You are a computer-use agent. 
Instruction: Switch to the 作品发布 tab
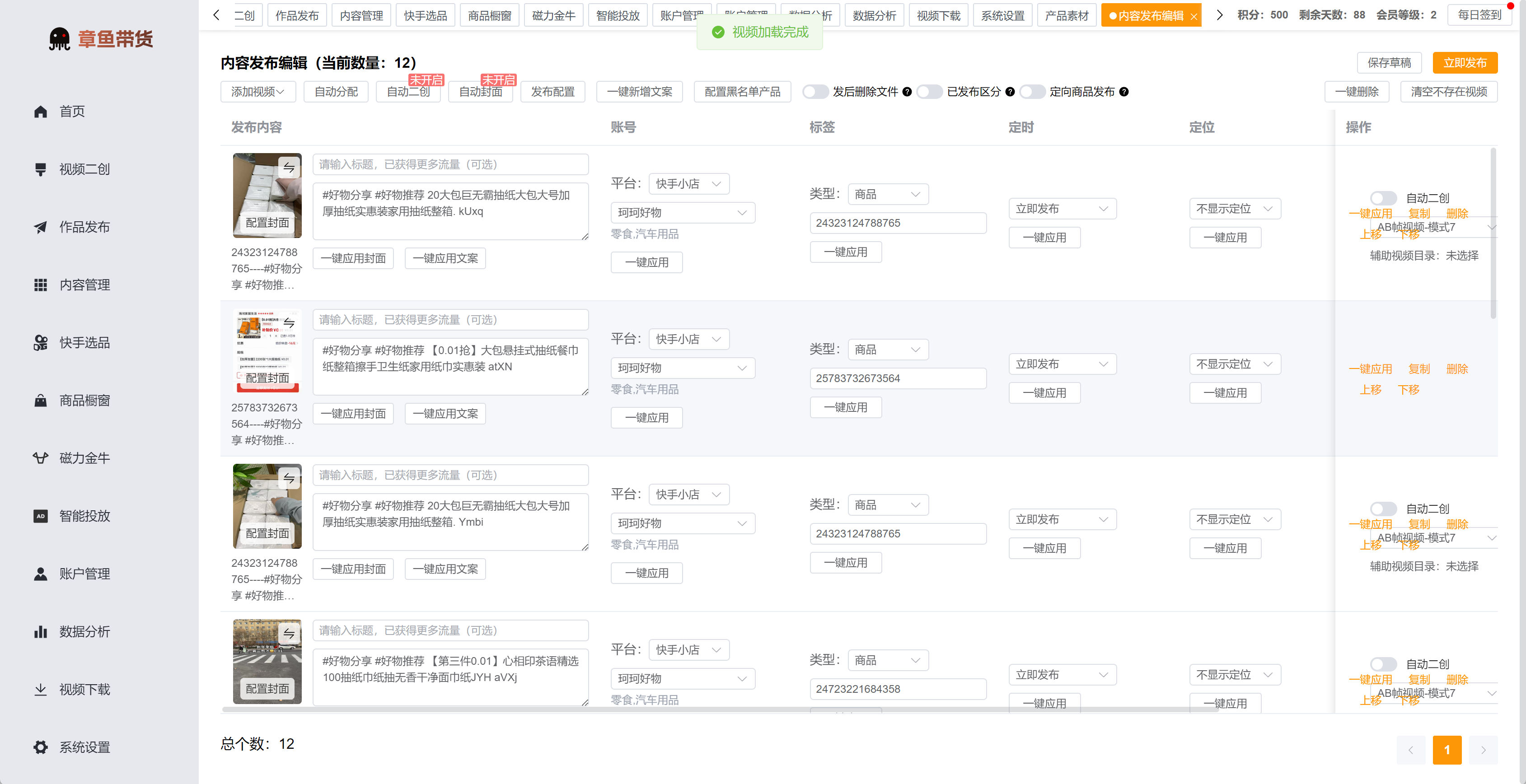(x=297, y=15)
